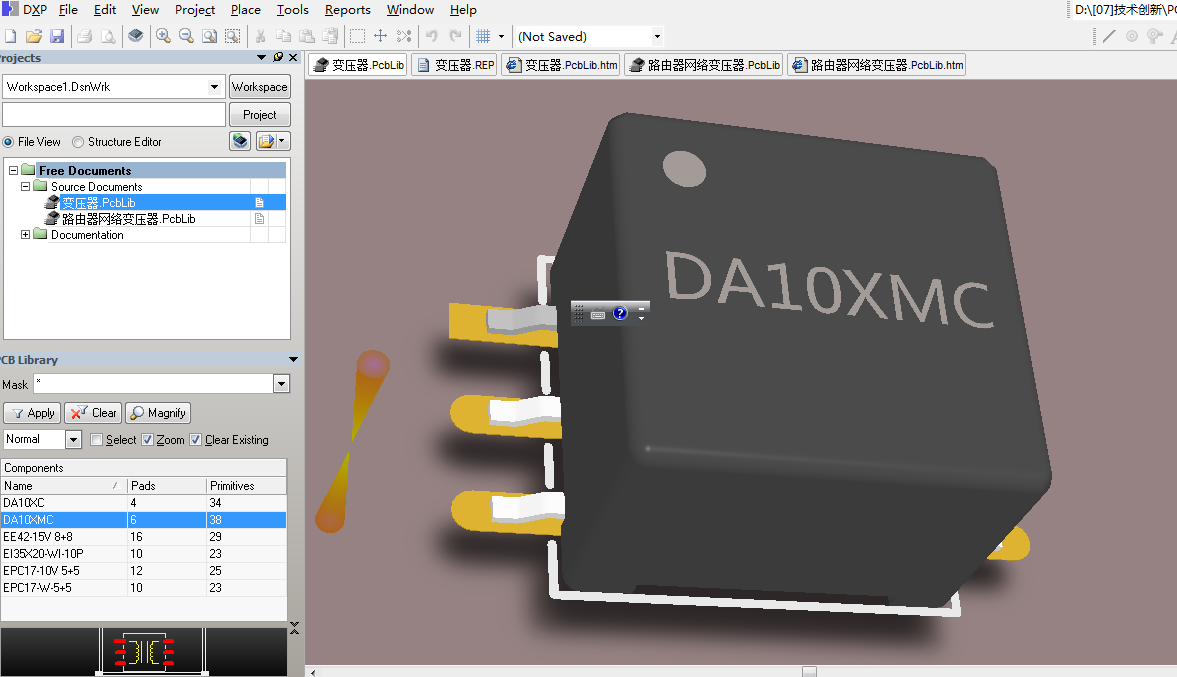
Task: Sort components by Name column header
Action: (x=63, y=486)
